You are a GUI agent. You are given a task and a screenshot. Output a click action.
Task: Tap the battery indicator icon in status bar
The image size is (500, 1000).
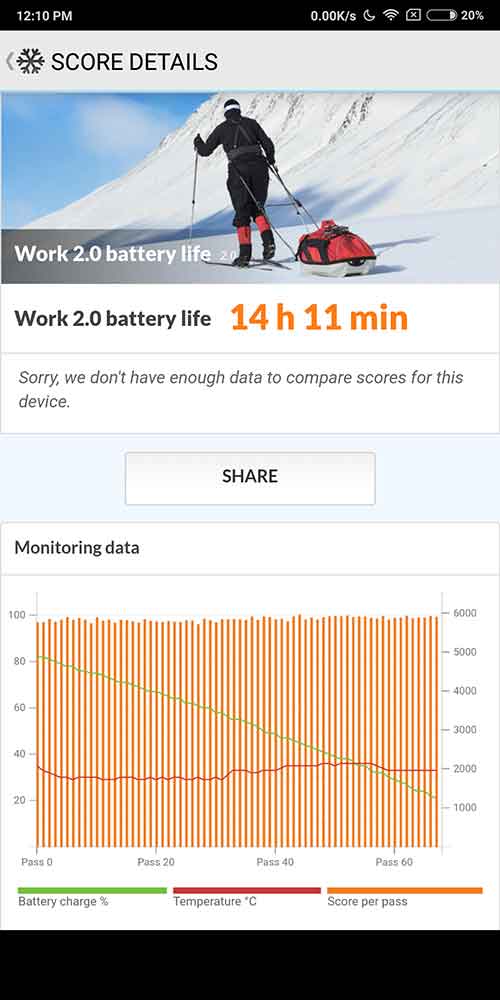pyautogui.click(x=441, y=15)
